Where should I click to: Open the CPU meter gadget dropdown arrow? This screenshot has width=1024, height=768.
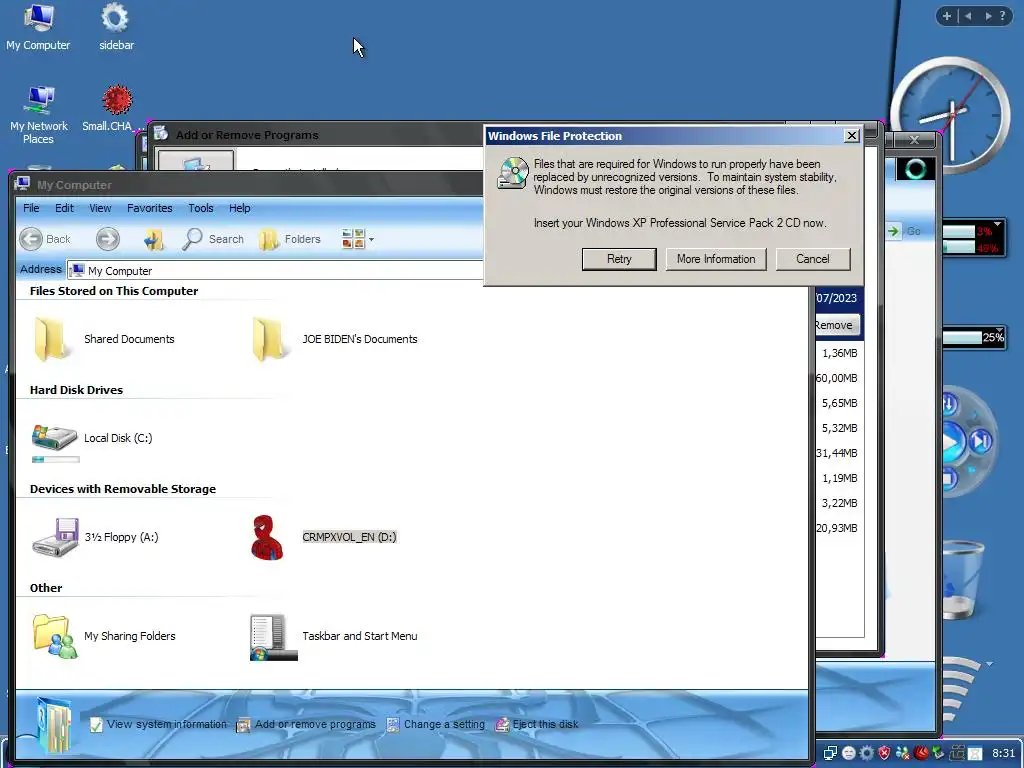[998, 224]
